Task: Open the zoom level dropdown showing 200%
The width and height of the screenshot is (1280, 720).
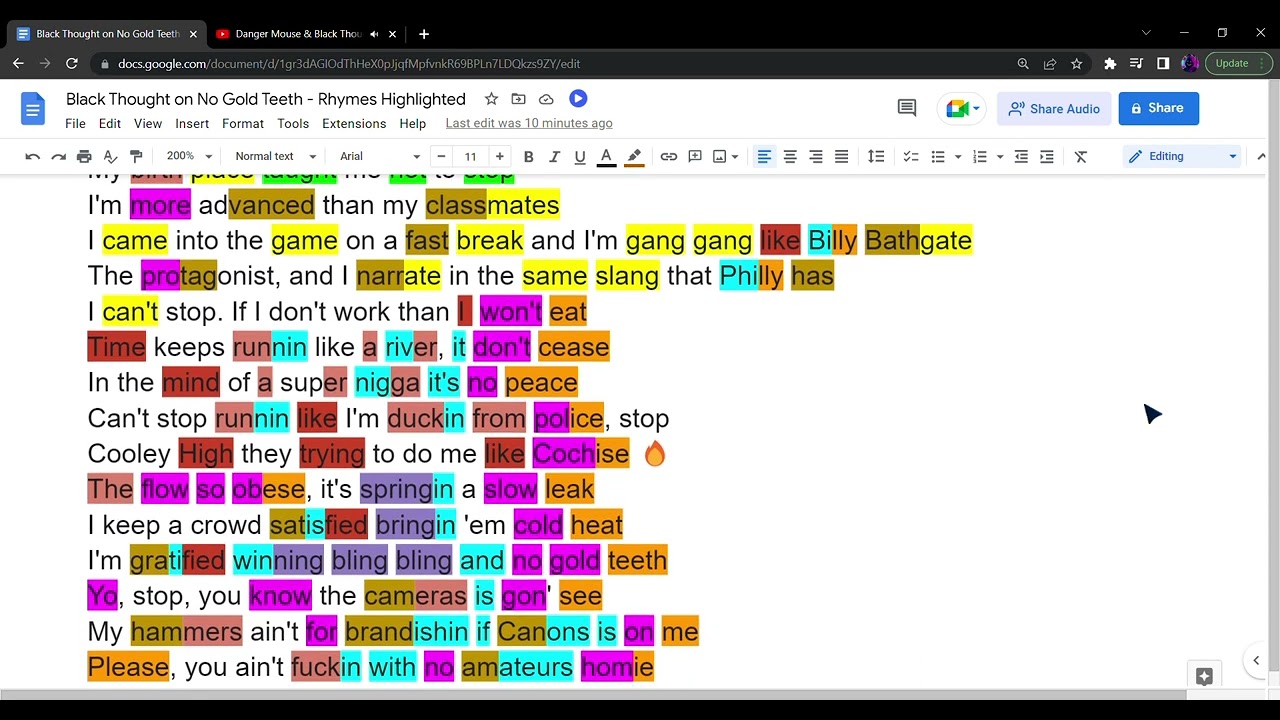Action: pos(189,156)
